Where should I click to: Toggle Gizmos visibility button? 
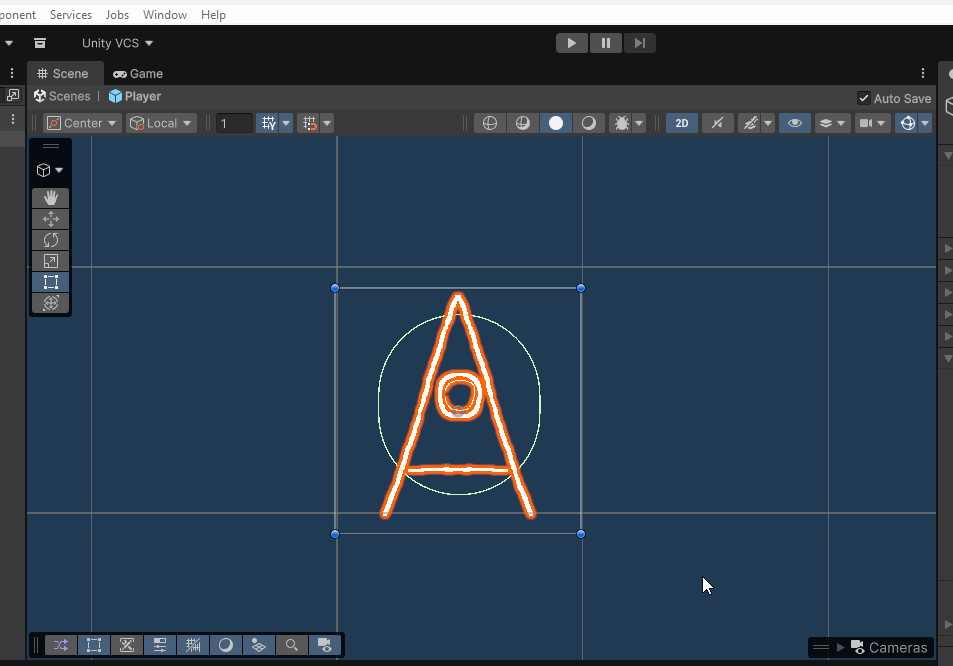(907, 123)
